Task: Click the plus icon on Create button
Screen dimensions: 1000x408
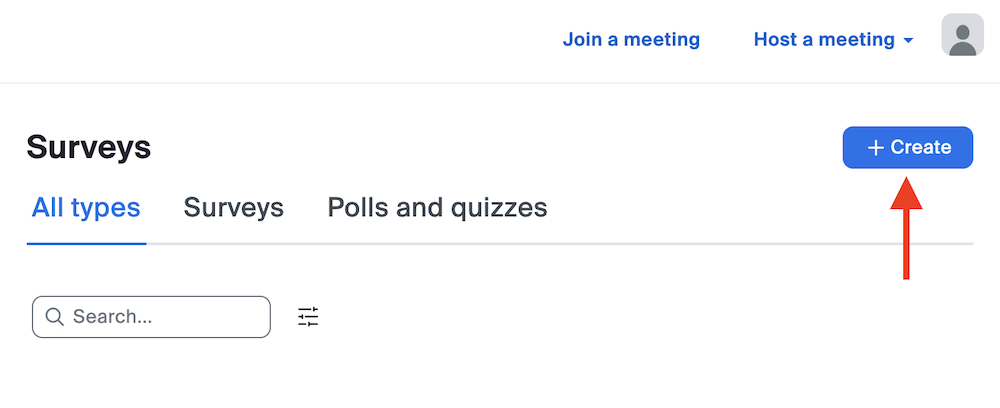Action: click(x=876, y=148)
